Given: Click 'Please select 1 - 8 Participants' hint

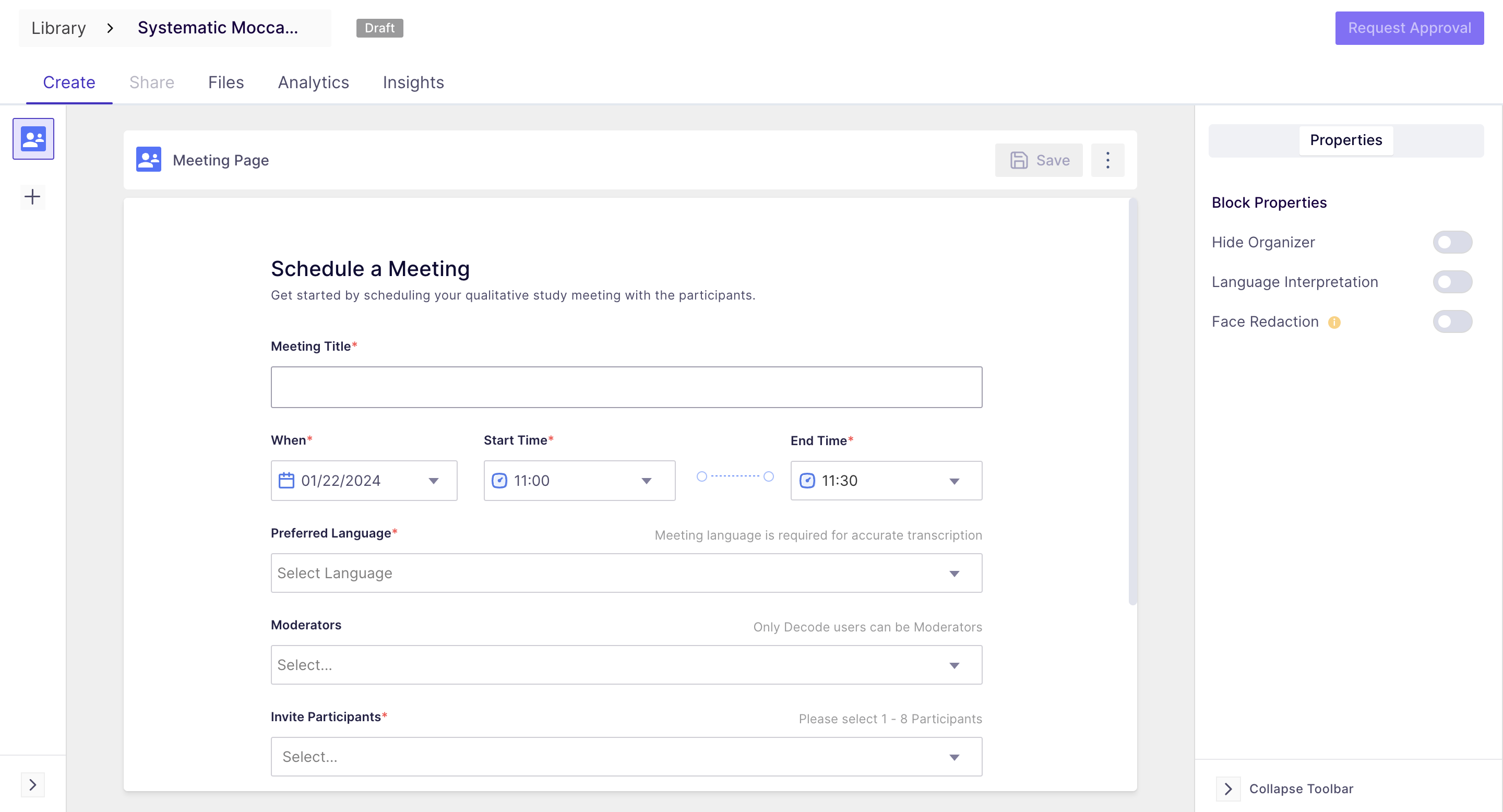Looking at the screenshot, I should 890,719.
